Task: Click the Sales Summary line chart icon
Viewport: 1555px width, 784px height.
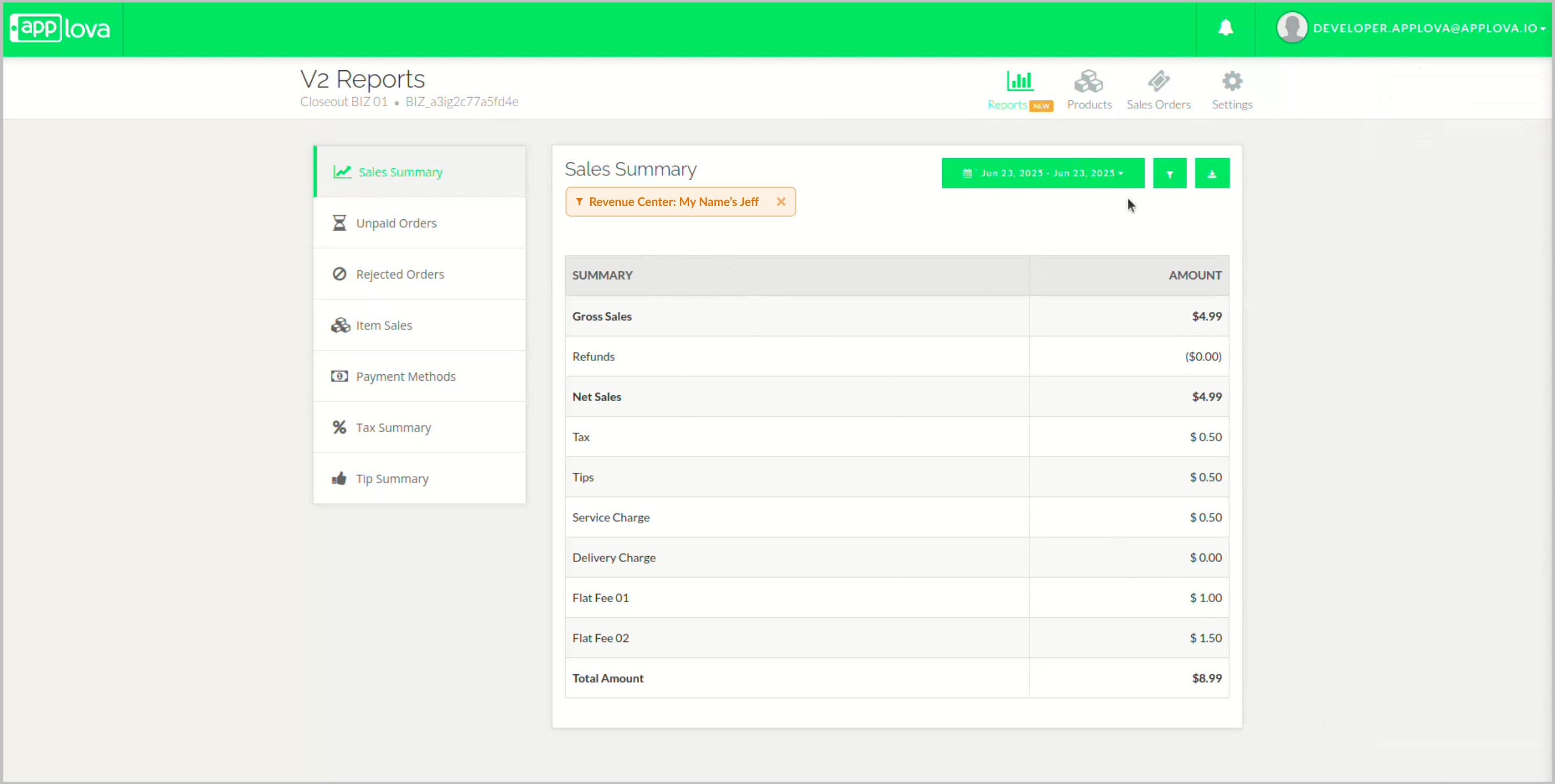Action: [x=342, y=172]
